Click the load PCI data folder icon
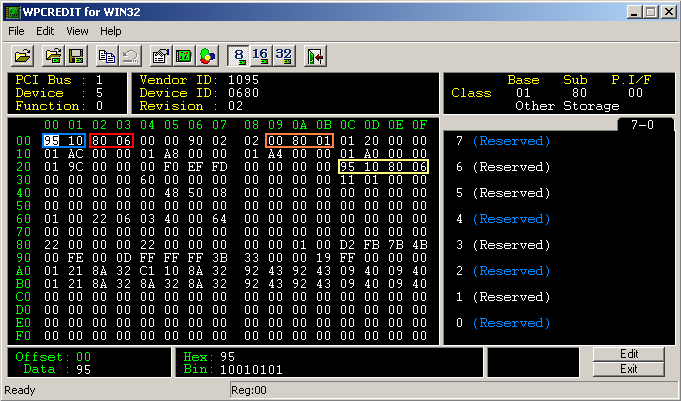 pyautogui.click(x=53, y=56)
